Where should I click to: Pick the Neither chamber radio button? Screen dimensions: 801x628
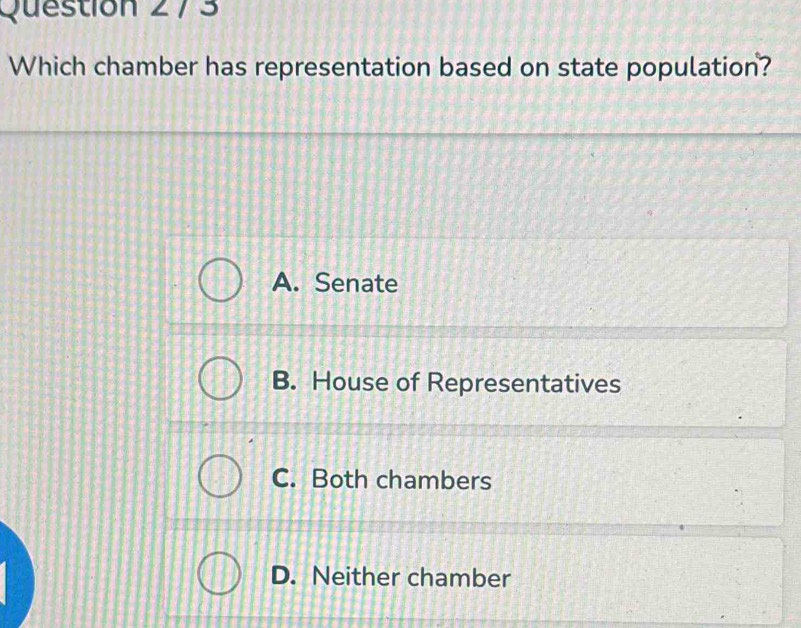(221, 577)
